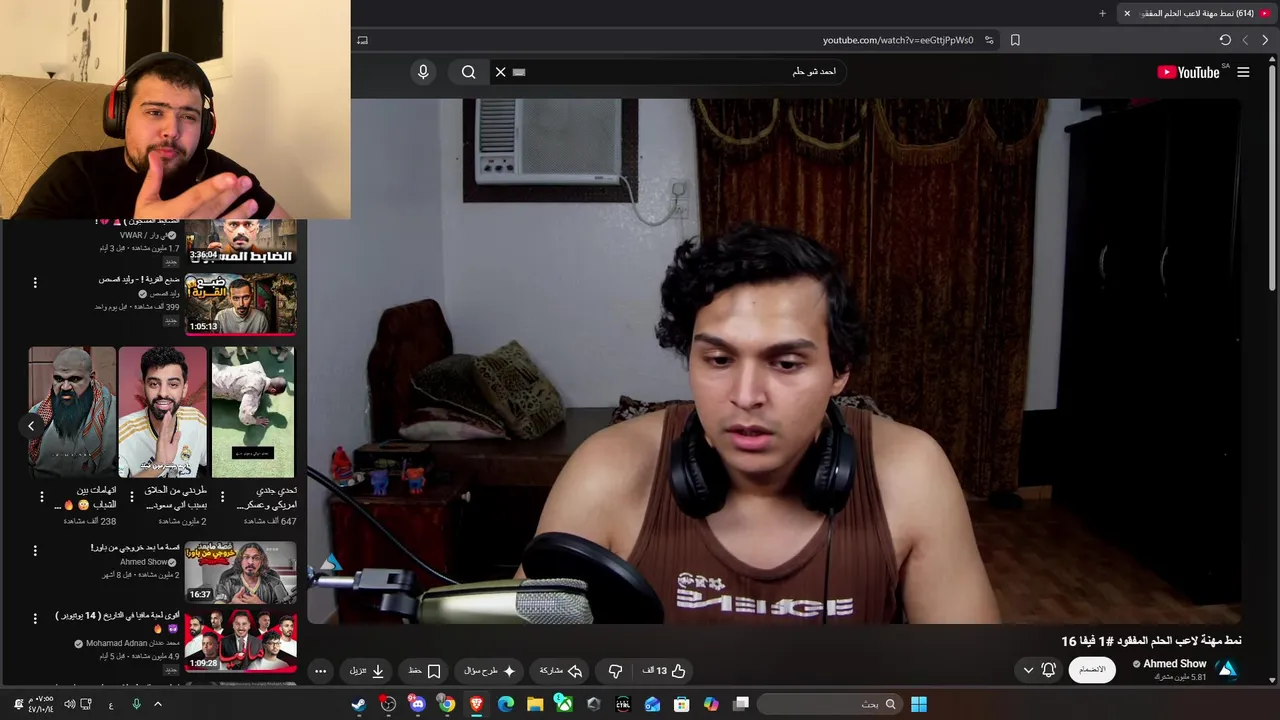Use the page scrollbar down arrow
The width and height of the screenshot is (1280, 720).
(x=1272, y=681)
